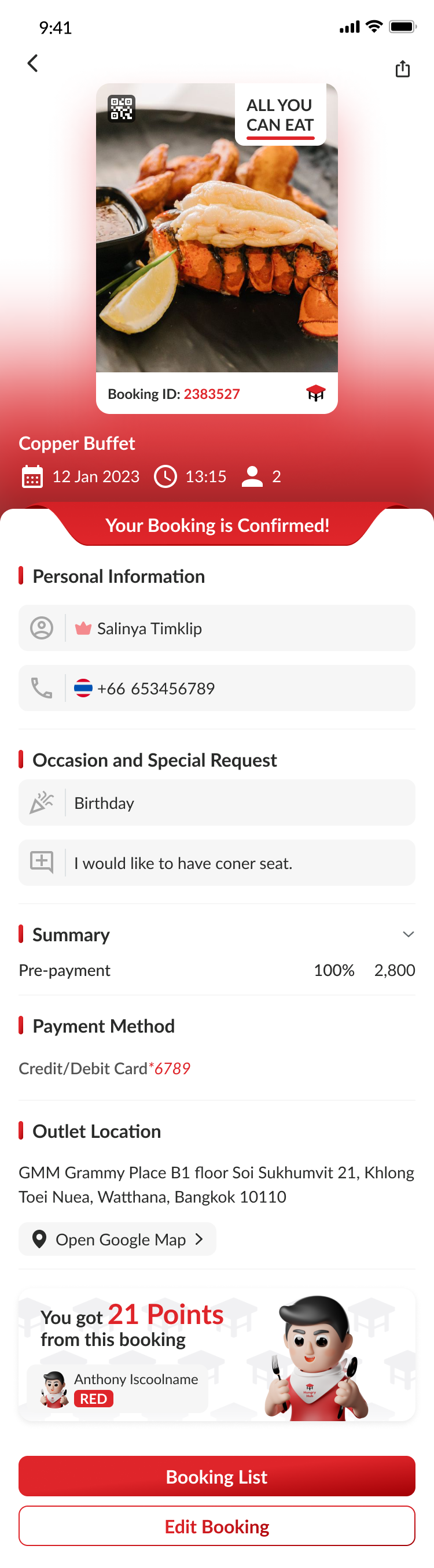Tap the ALL YOU CAN EAT tag
The width and height of the screenshot is (434, 1568).
click(x=281, y=116)
